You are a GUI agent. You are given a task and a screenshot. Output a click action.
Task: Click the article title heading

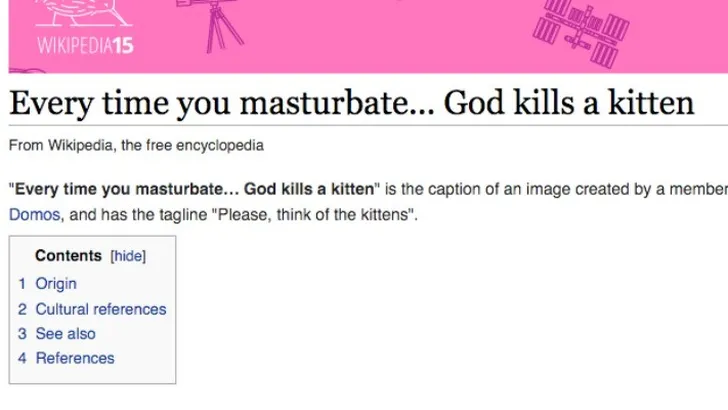point(351,103)
